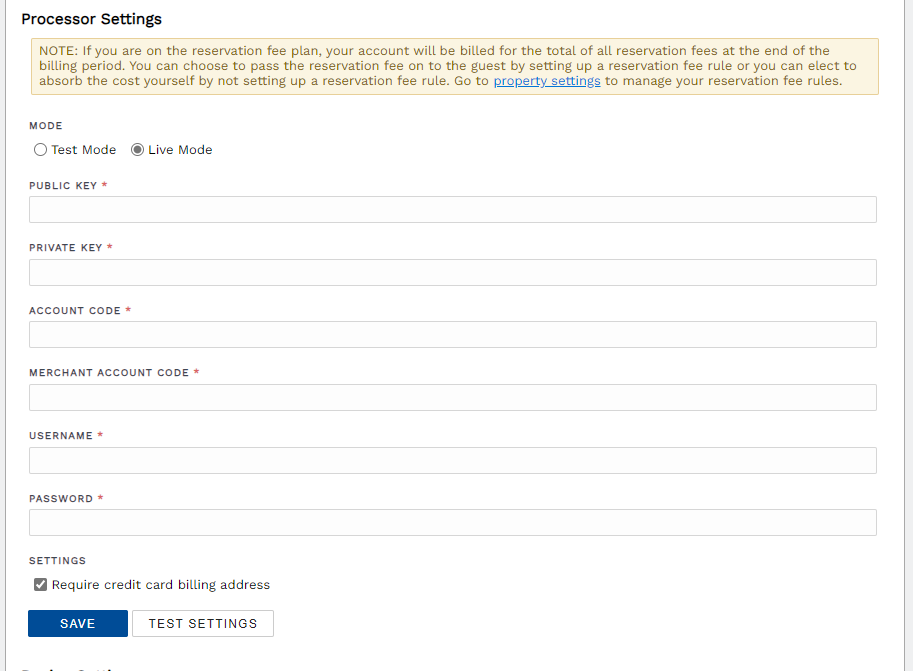Click the SETTINGS section label
Viewport: 913px width, 671px height.
56,561
